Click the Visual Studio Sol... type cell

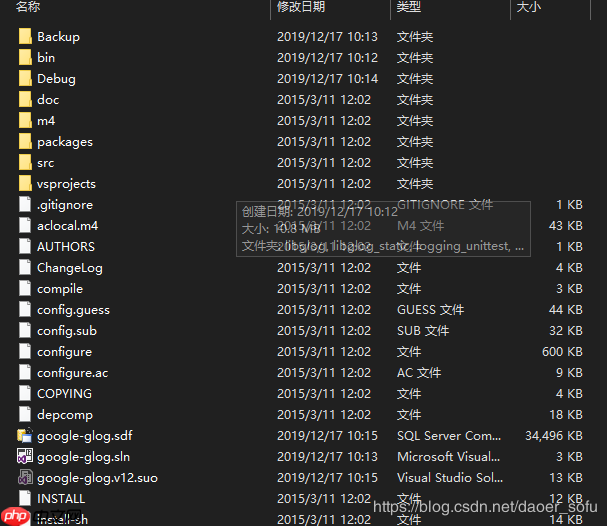click(x=450, y=478)
